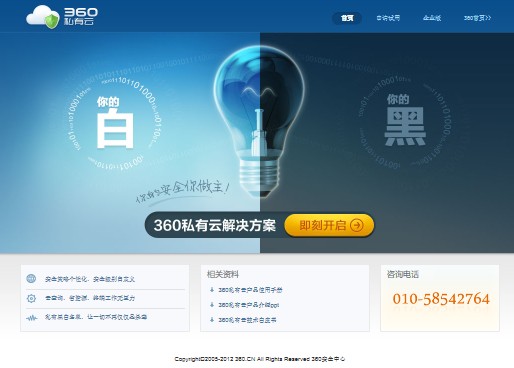Open the 申请试用 navigation item
This screenshot has height=368, width=514.
coord(388,18)
